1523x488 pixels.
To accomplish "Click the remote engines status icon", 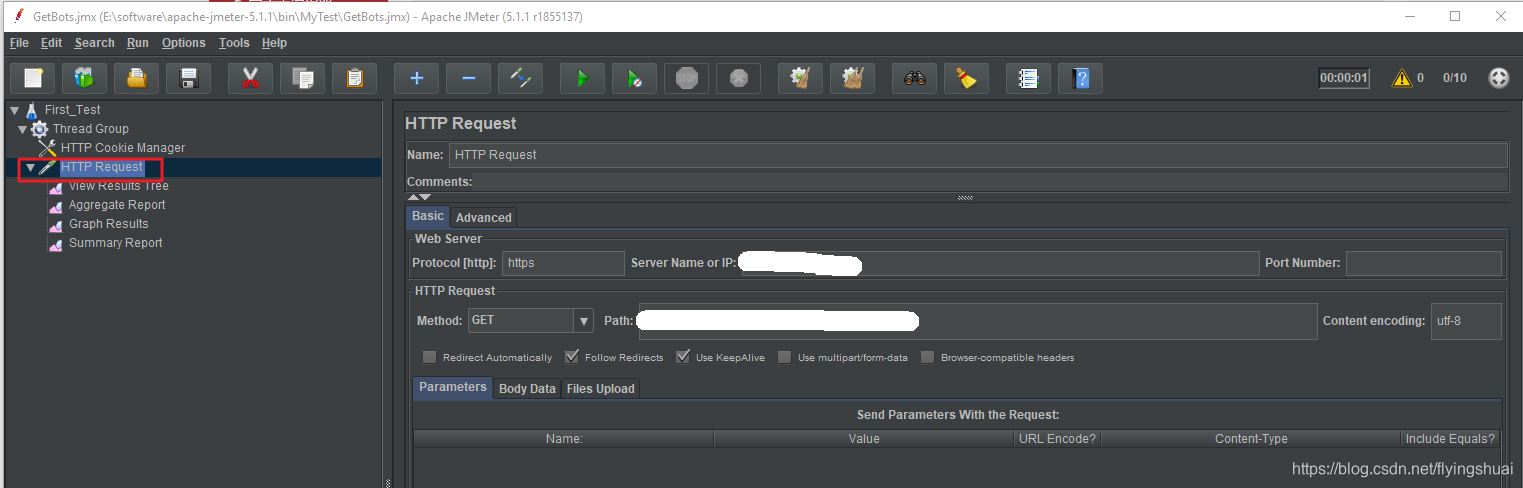I will [x=1499, y=78].
